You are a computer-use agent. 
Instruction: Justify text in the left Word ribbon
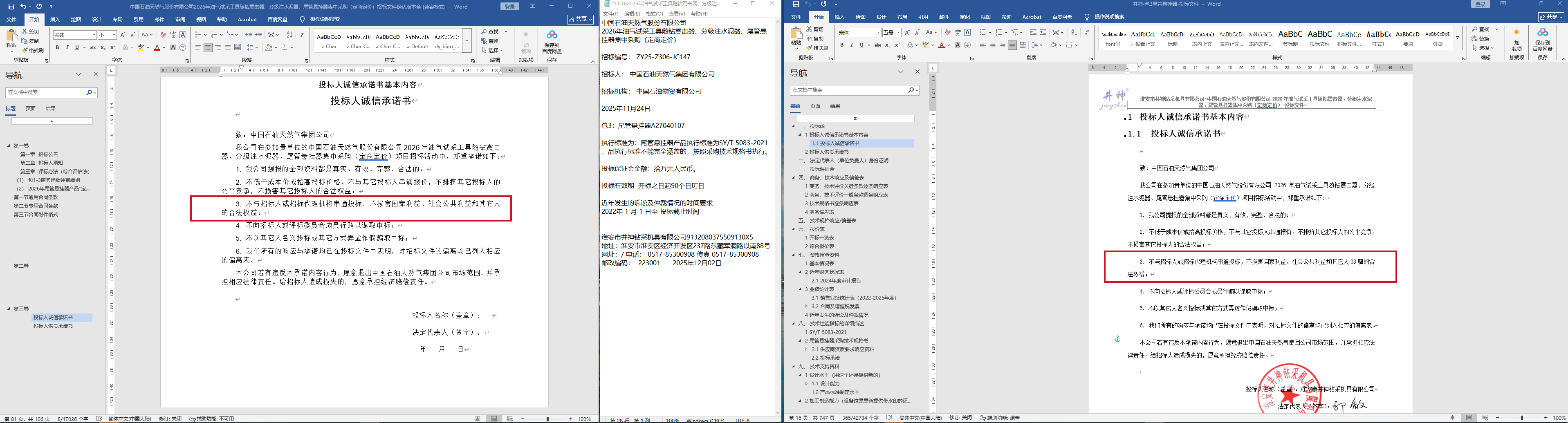click(x=228, y=47)
